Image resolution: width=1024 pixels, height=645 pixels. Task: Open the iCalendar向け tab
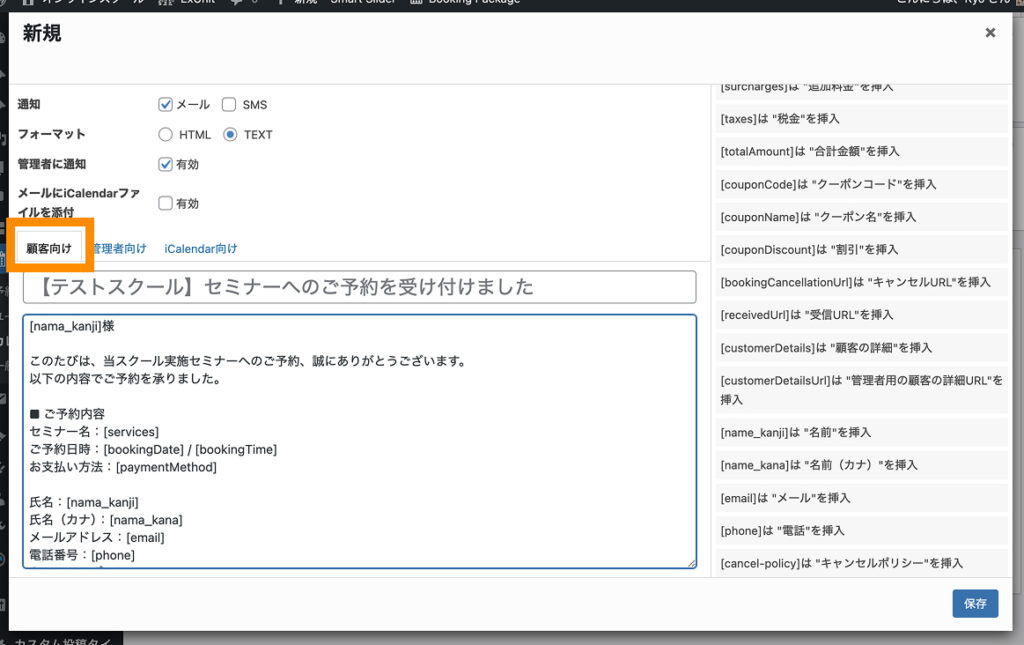(201, 248)
